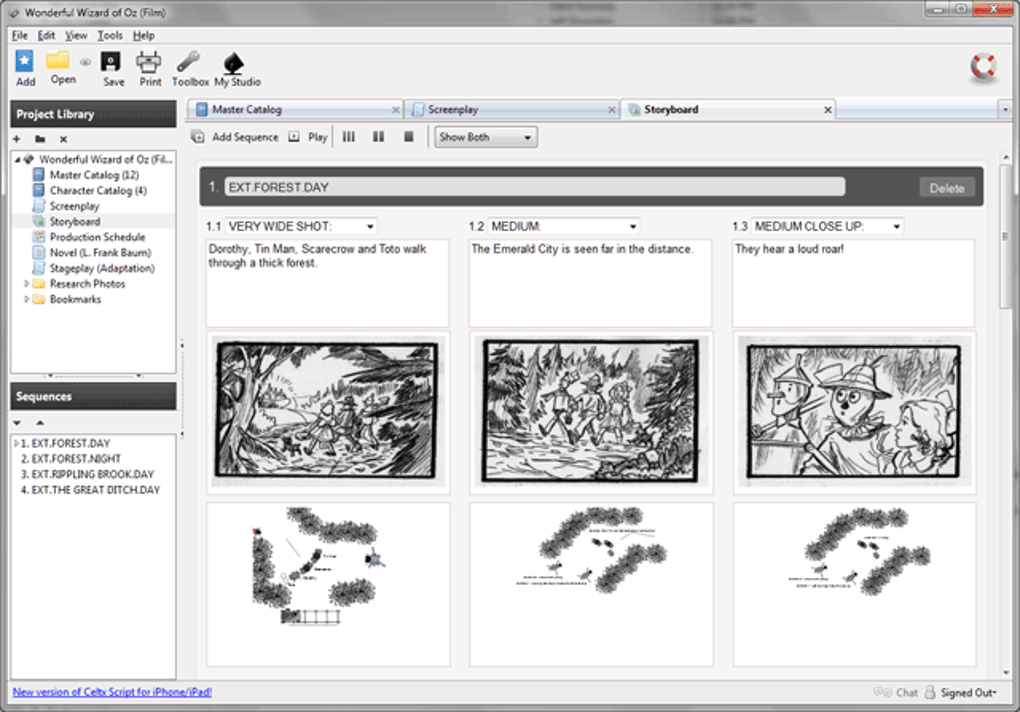Viewport: 1020px width, 712px height.
Task: Click the Add project toolbar icon
Action: tap(25, 62)
